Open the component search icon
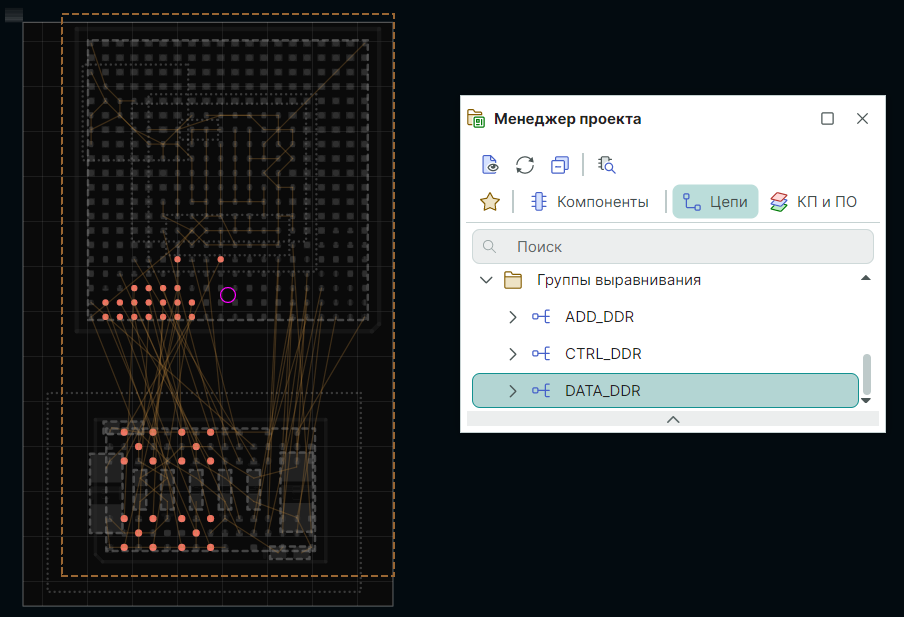Image resolution: width=904 pixels, height=617 pixels. tap(607, 165)
